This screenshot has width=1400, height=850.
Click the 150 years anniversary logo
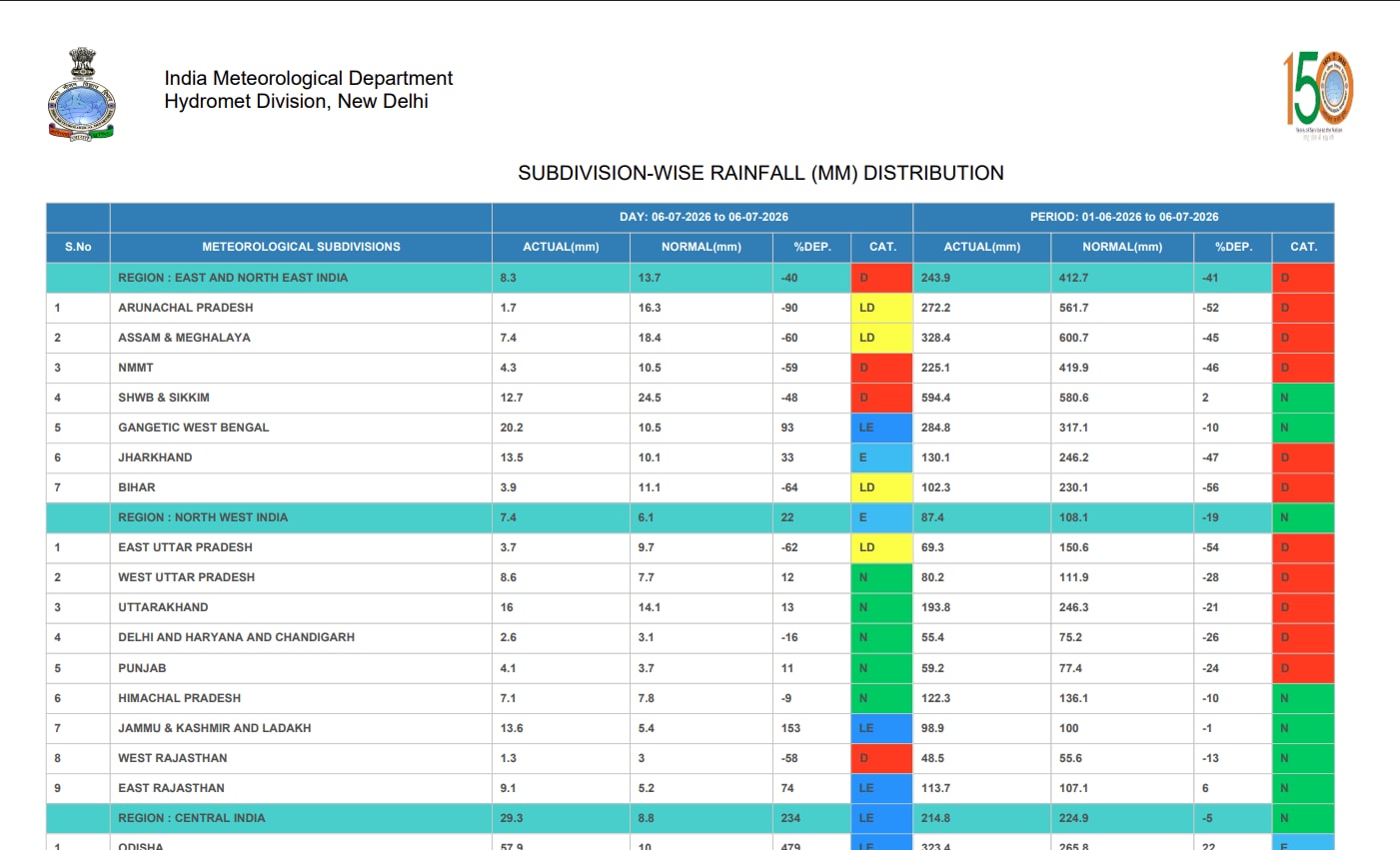click(x=1318, y=95)
